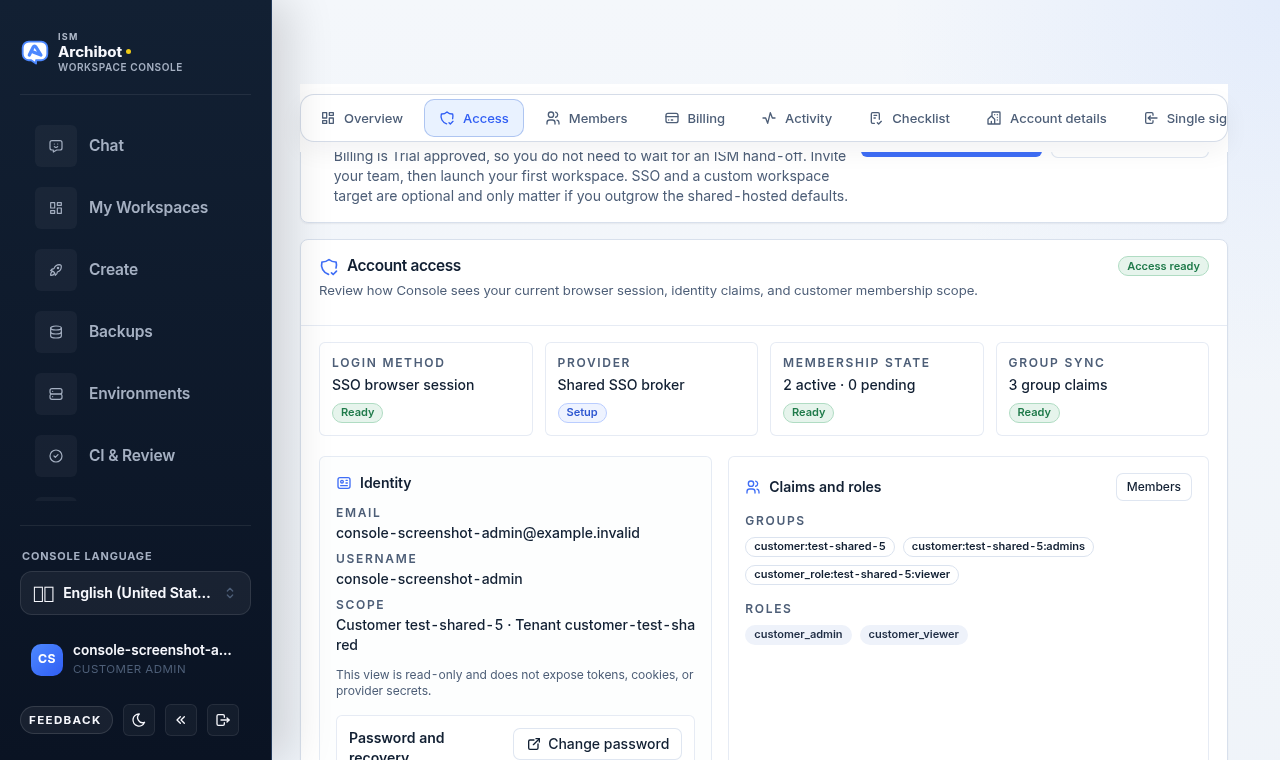Click the customer_viewer role chip
Screen dimensions: 1280x760
(x=914, y=635)
